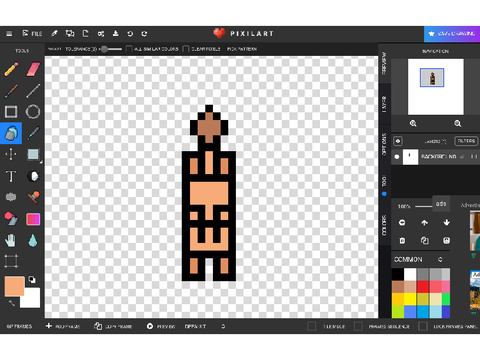Select the Move tool
The height and width of the screenshot is (360, 480).
[11, 155]
